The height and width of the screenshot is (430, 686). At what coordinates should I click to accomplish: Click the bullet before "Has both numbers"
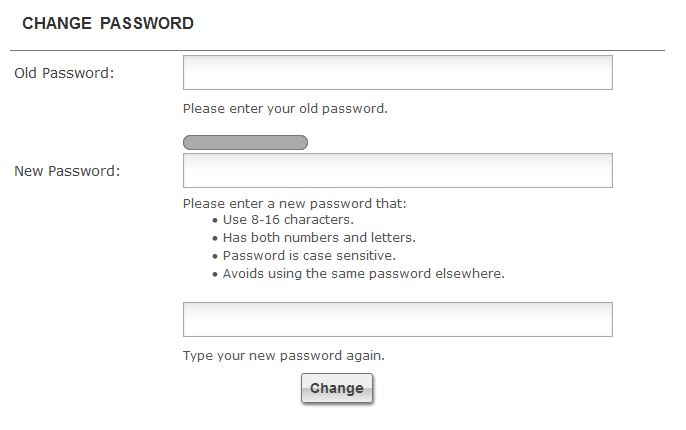click(215, 239)
